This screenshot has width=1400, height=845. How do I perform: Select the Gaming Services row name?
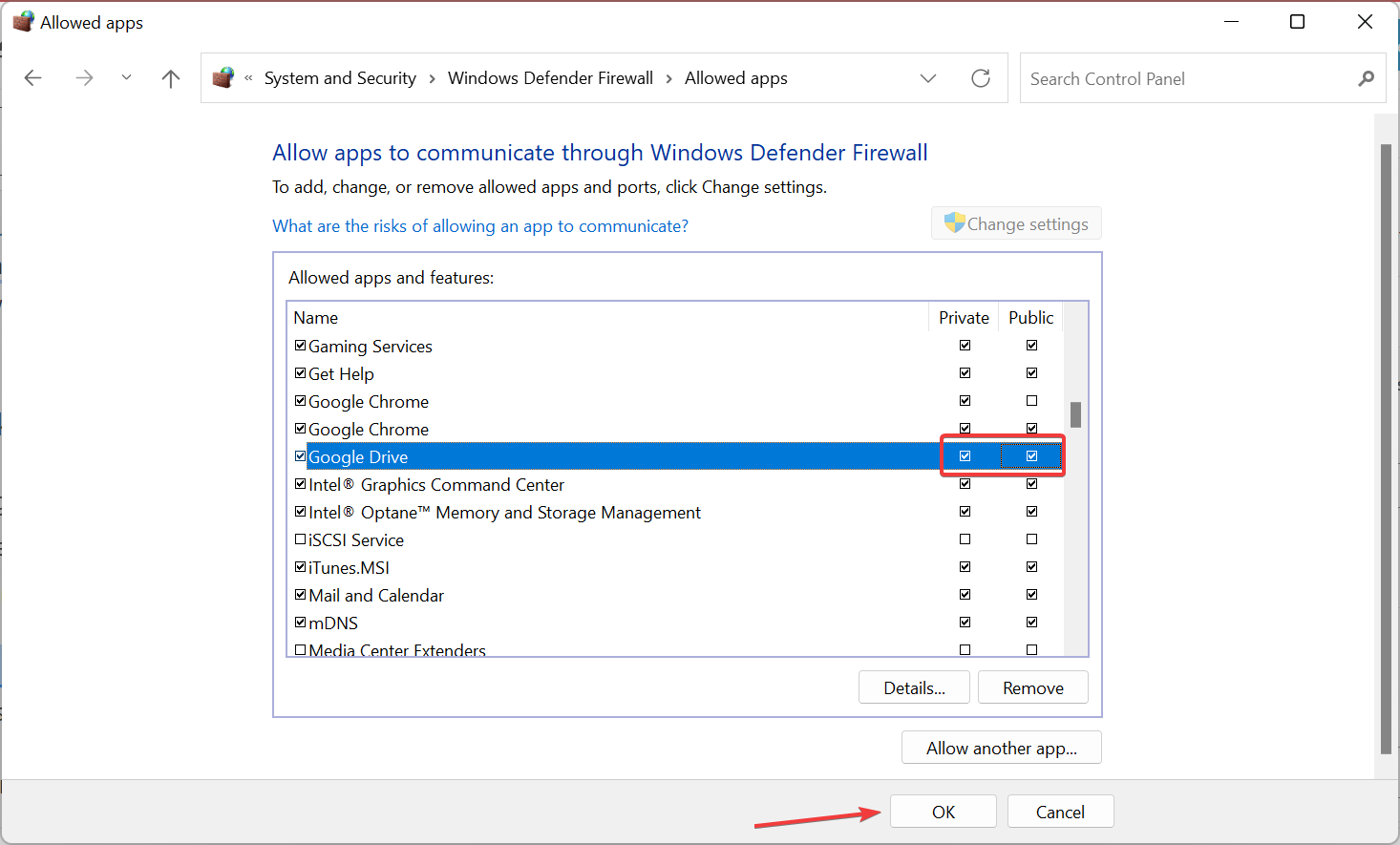(371, 347)
